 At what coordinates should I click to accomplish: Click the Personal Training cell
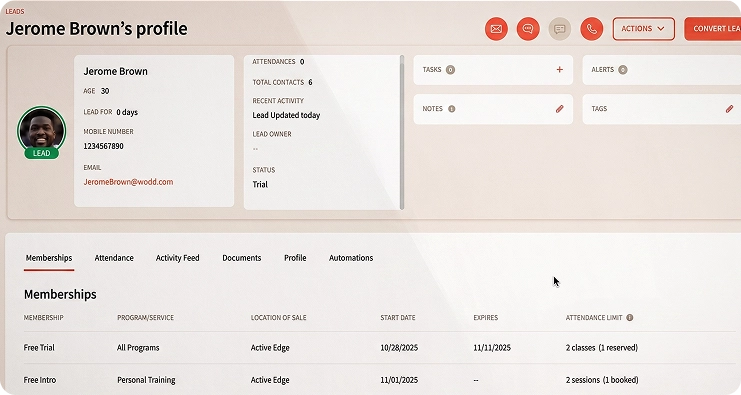pyautogui.click(x=146, y=380)
